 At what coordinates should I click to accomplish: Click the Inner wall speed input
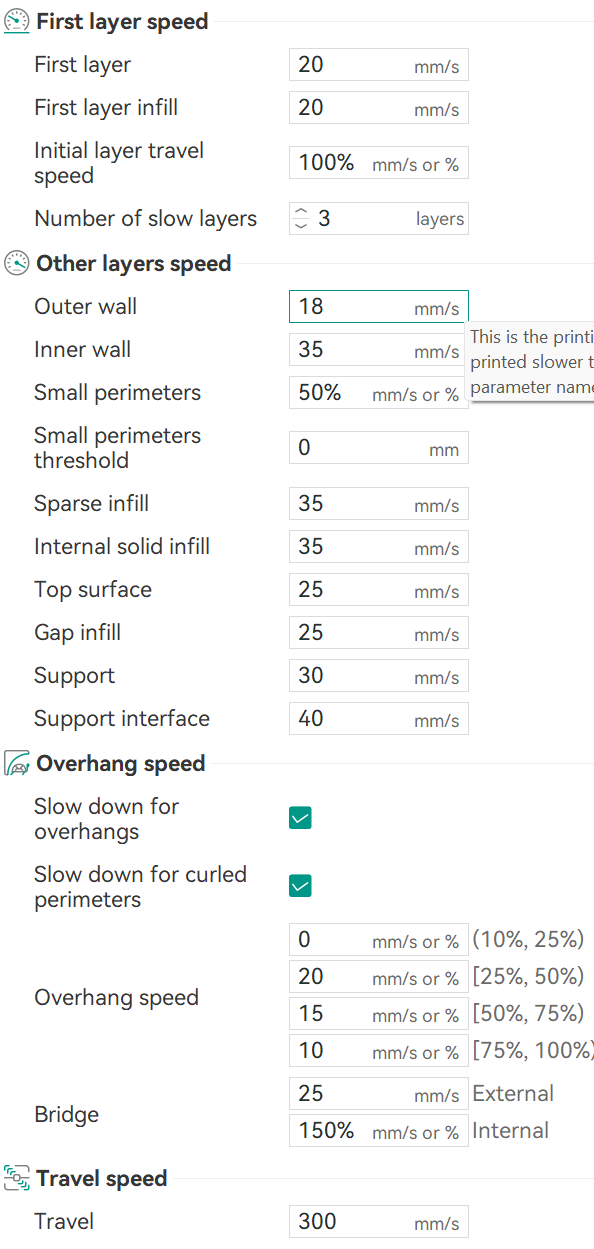click(x=379, y=350)
